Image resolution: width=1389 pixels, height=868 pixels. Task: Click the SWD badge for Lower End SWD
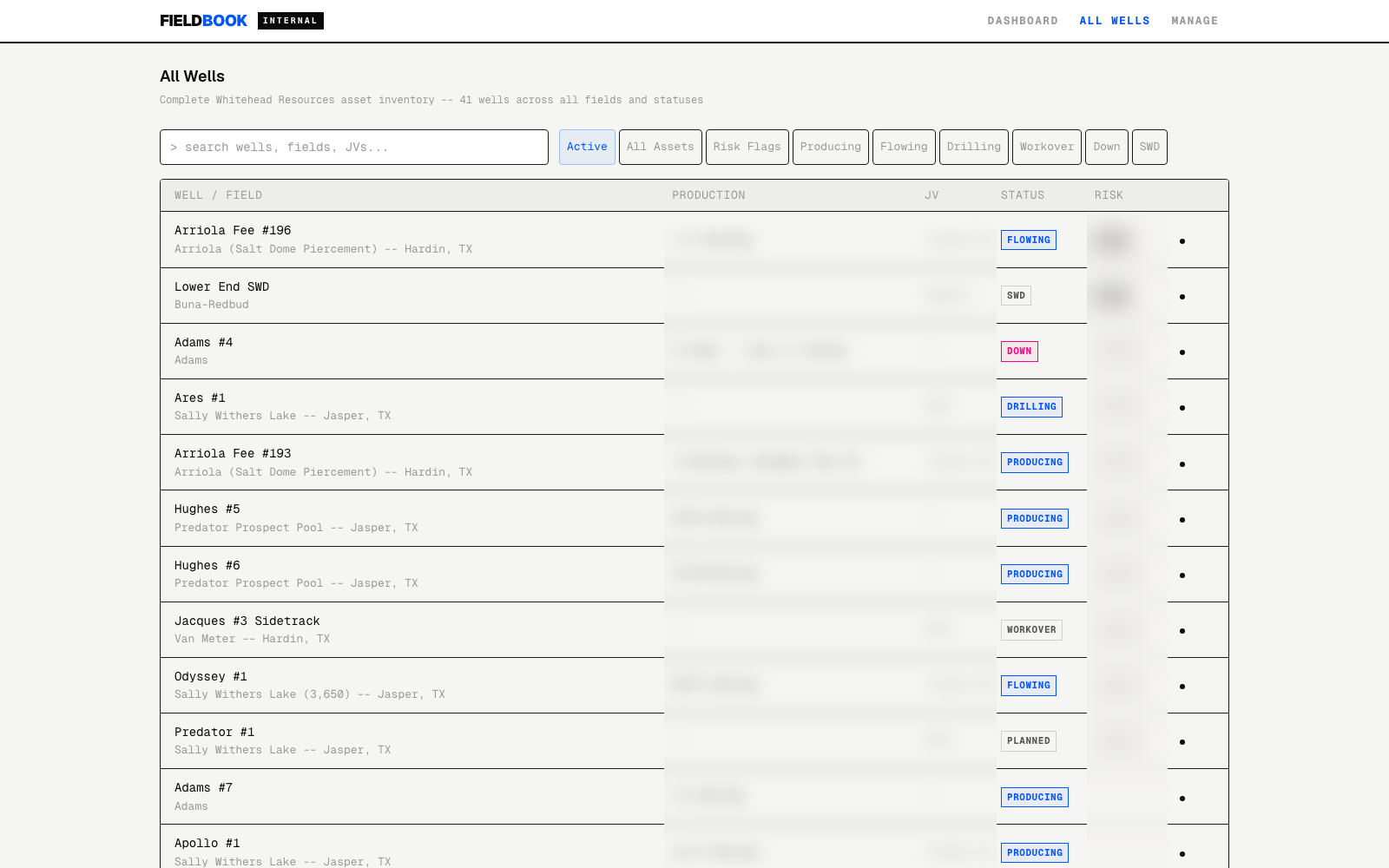pyautogui.click(x=1016, y=296)
